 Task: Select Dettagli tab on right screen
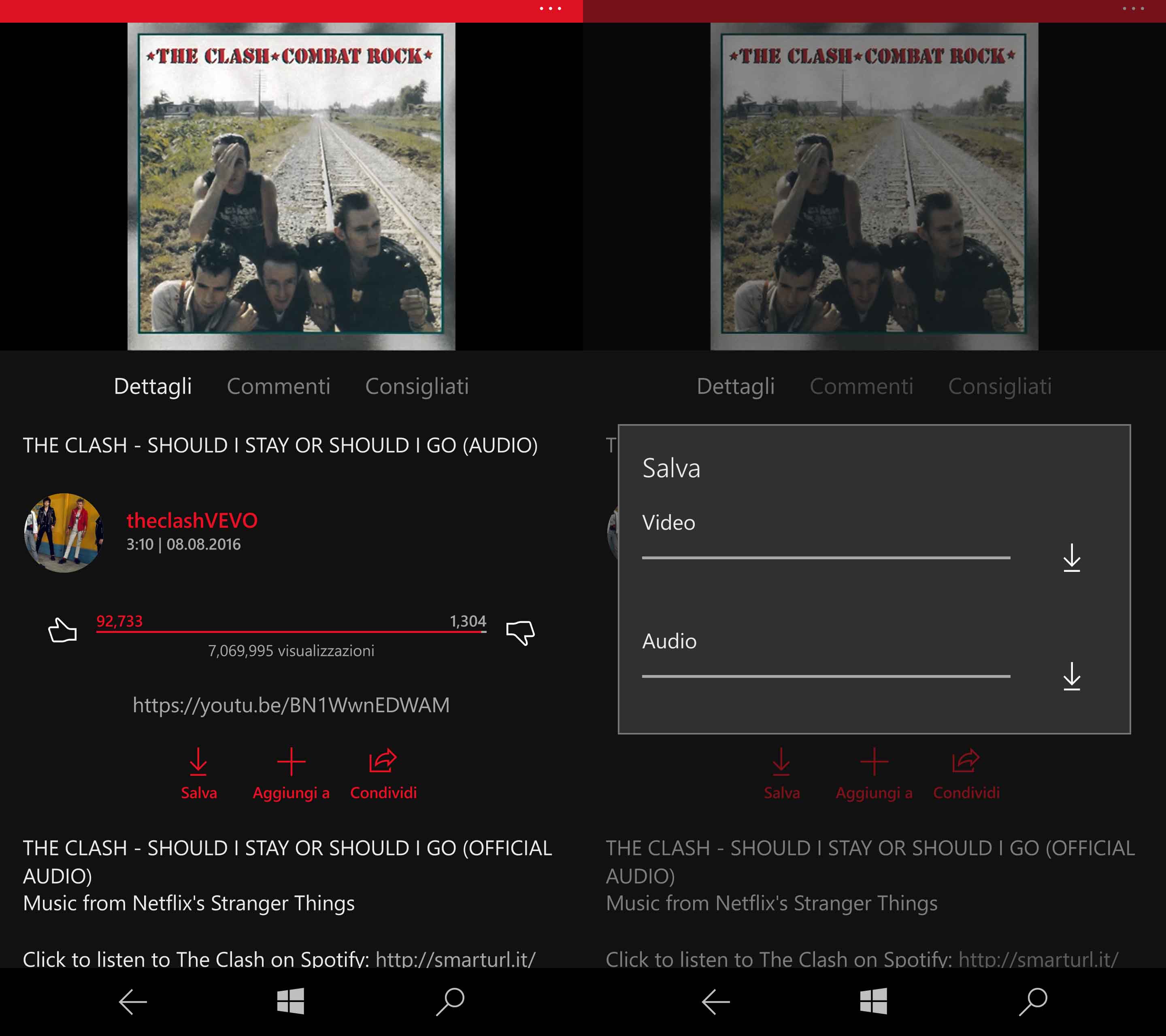[x=736, y=386]
